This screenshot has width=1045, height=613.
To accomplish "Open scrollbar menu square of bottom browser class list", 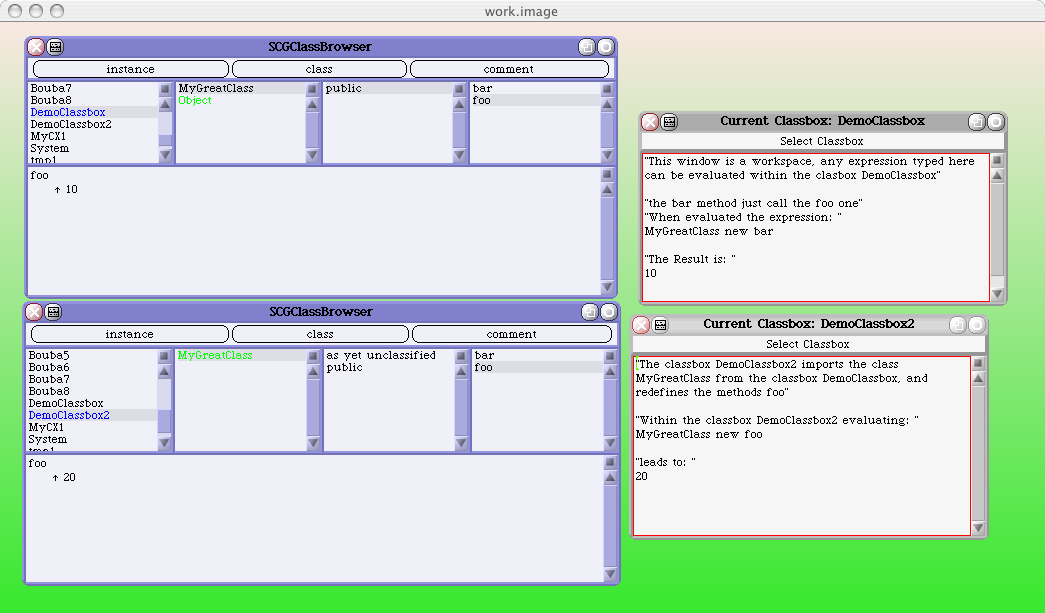I will (x=313, y=356).
